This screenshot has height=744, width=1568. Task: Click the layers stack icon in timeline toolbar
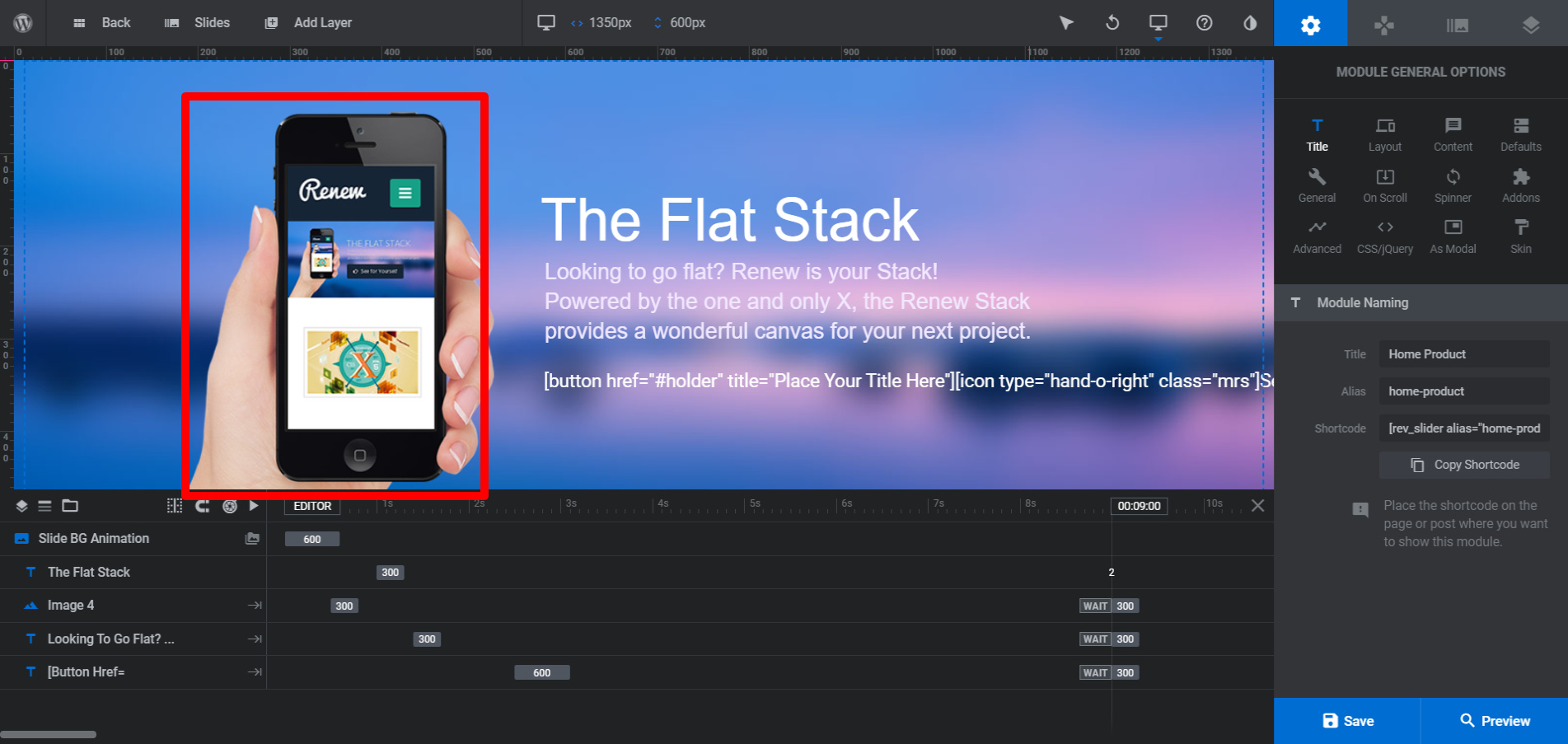tap(22, 506)
